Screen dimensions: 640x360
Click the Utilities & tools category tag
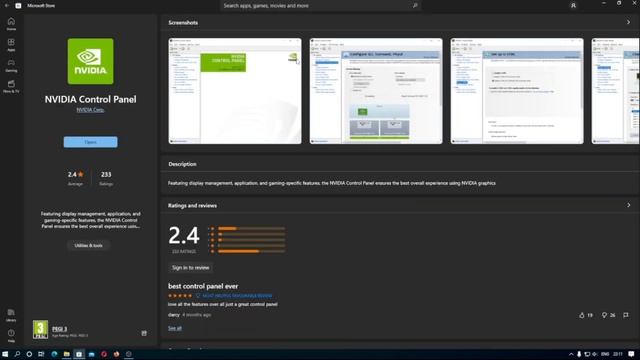click(89, 245)
